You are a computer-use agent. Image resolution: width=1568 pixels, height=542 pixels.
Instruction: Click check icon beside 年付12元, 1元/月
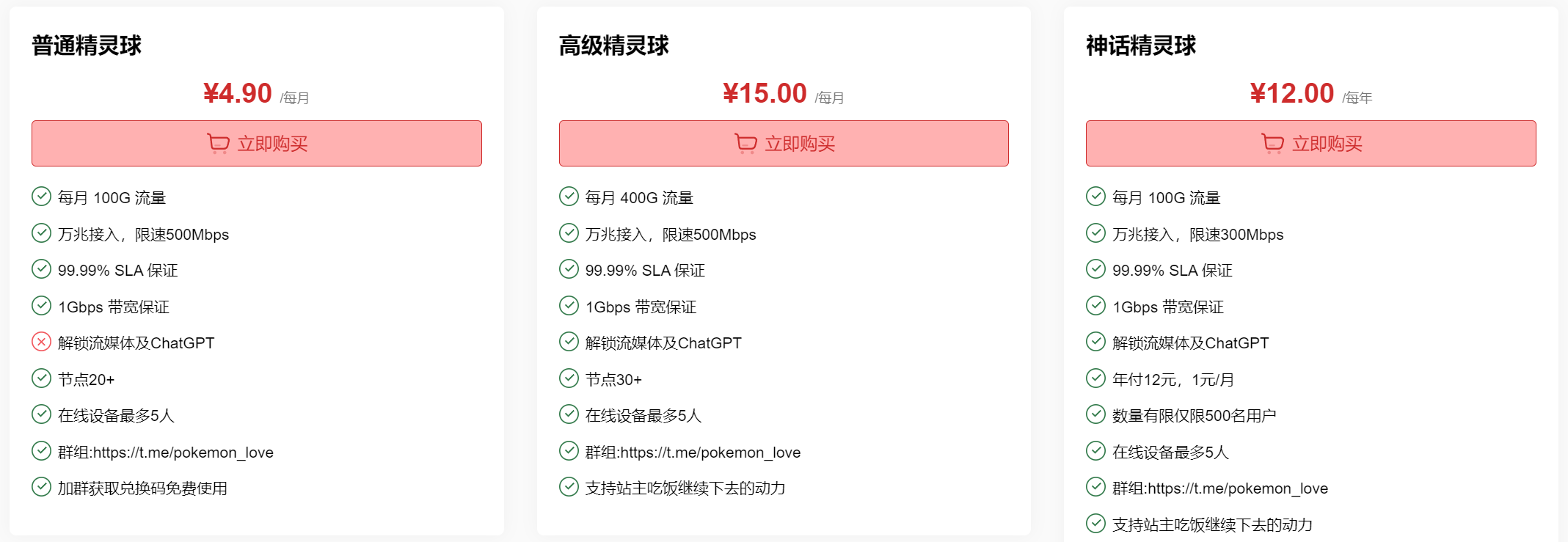click(x=1095, y=378)
